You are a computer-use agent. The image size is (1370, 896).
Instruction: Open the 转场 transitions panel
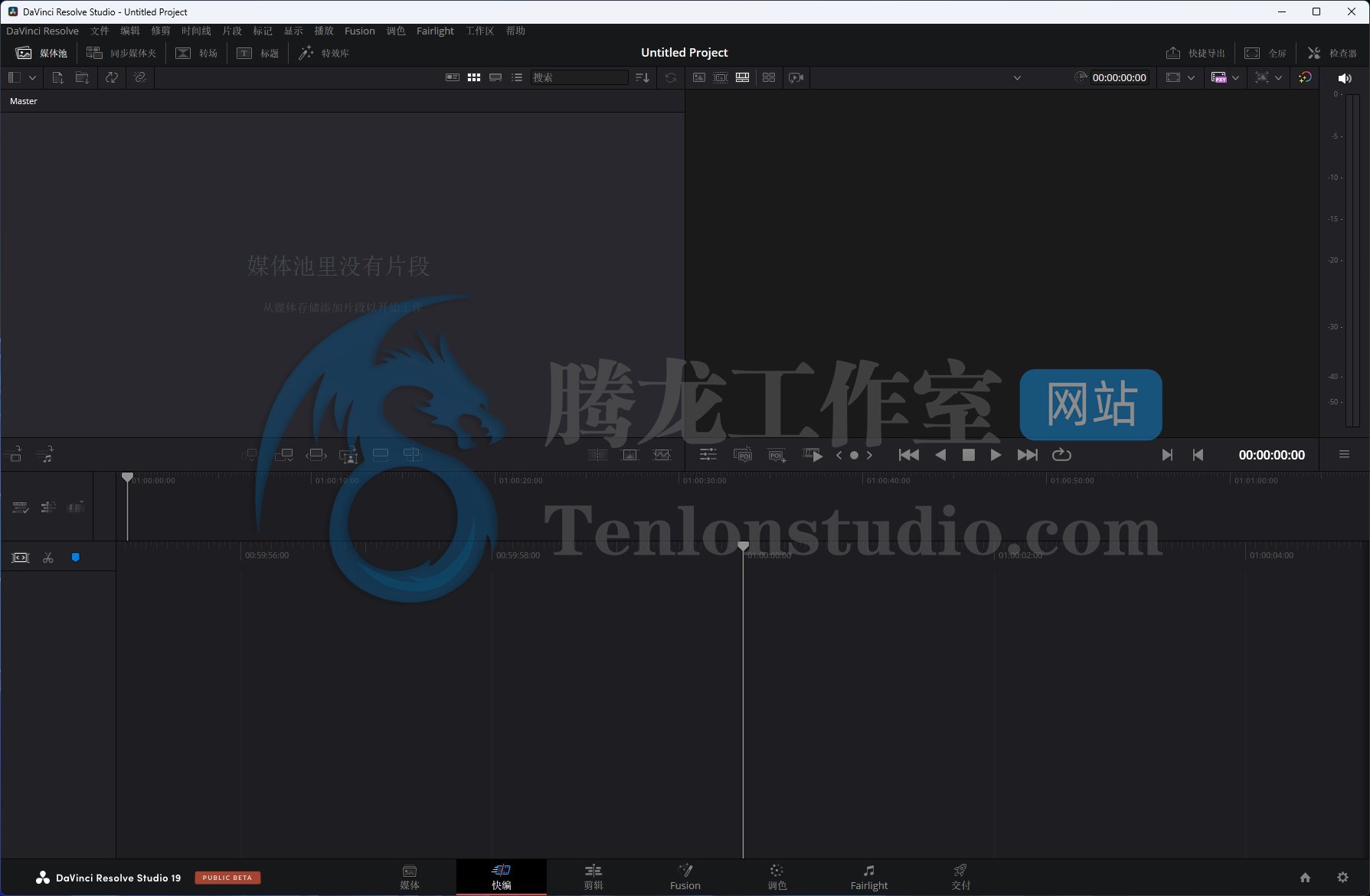point(197,53)
